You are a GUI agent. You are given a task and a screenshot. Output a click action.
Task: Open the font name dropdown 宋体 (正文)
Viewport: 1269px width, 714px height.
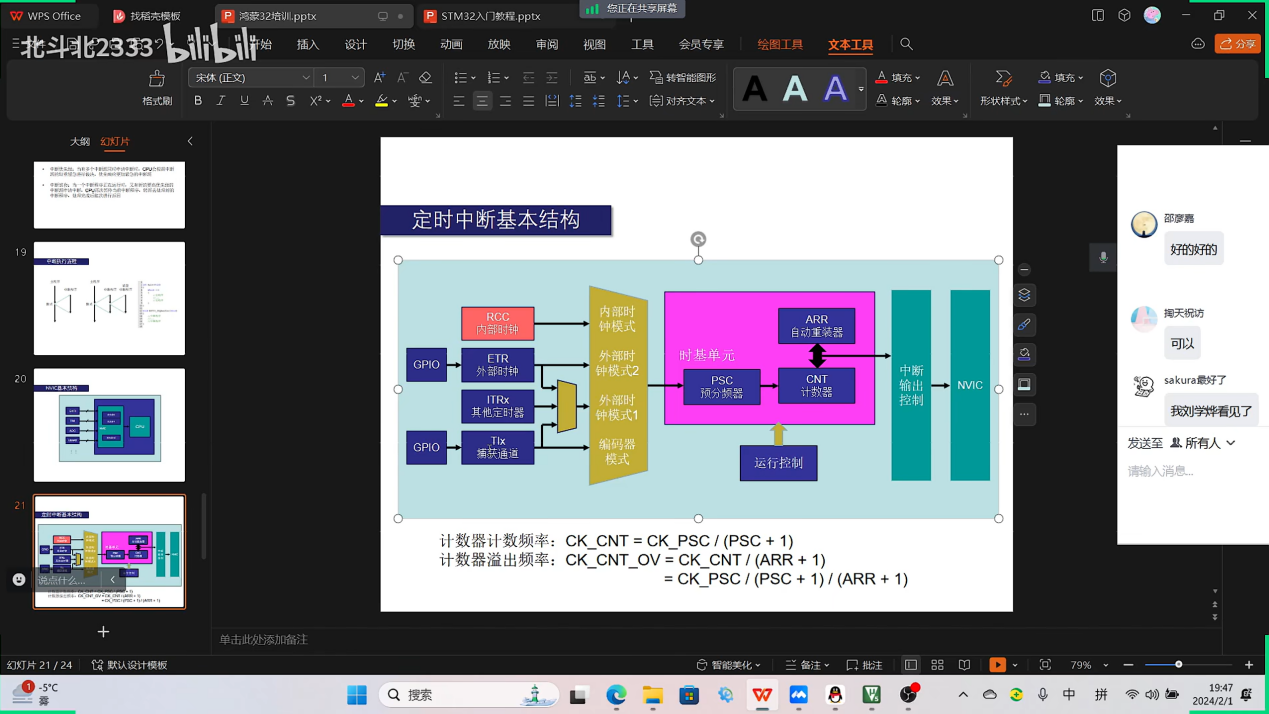click(x=250, y=78)
